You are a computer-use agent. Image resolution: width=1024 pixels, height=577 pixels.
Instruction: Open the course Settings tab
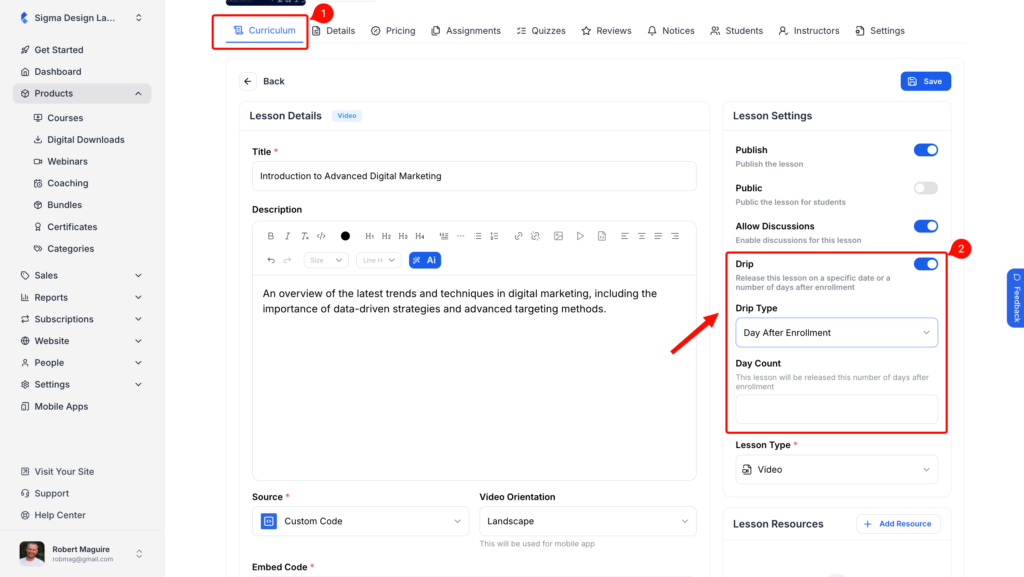pyautogui.click(x=880, y=31)
